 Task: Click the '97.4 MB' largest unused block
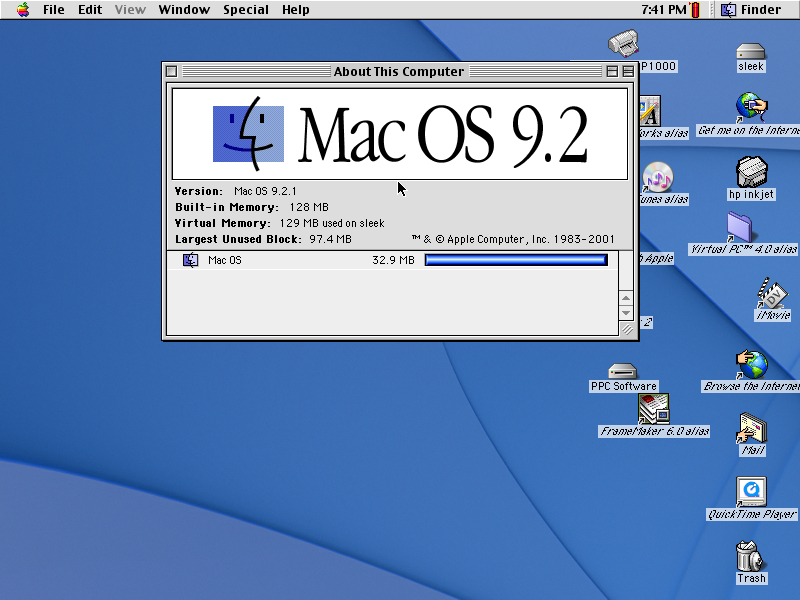(x=330, y=239)
